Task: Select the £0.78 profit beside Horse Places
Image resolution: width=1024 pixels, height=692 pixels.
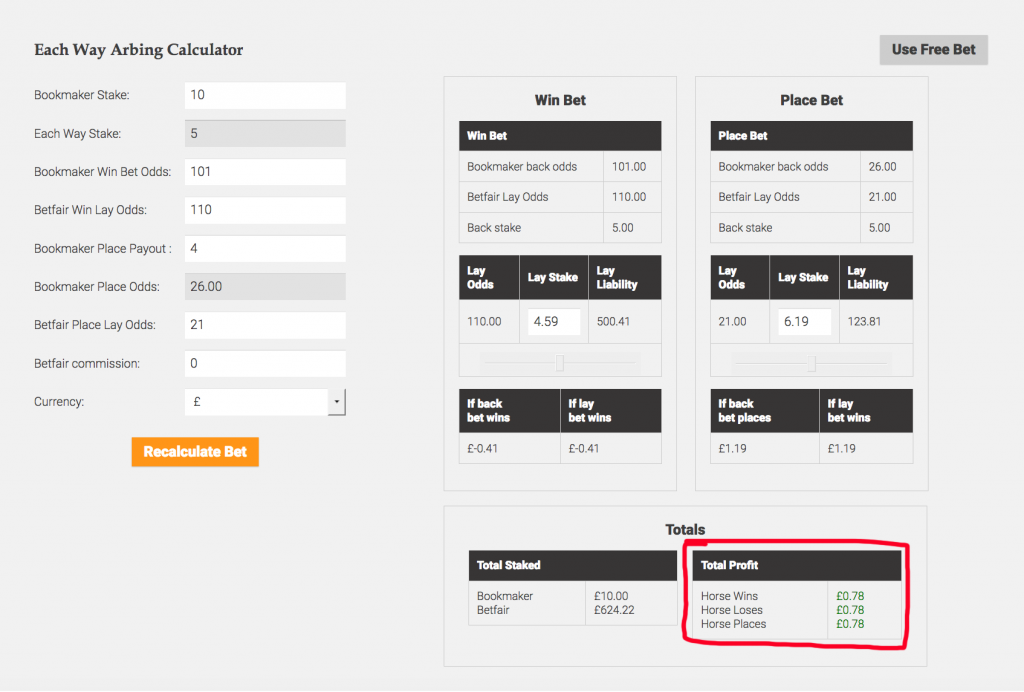Action: pos(850,624)
